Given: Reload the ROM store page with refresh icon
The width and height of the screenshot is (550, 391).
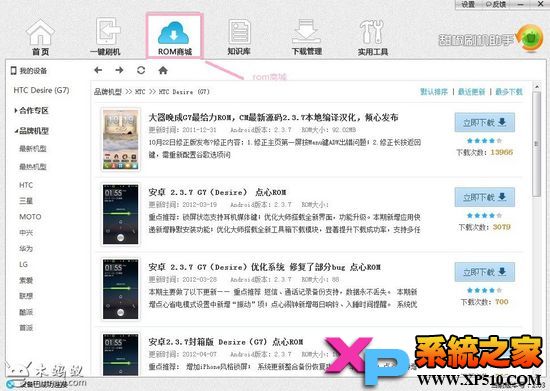Looking at the screenshot, I should (x=141, y=70).
